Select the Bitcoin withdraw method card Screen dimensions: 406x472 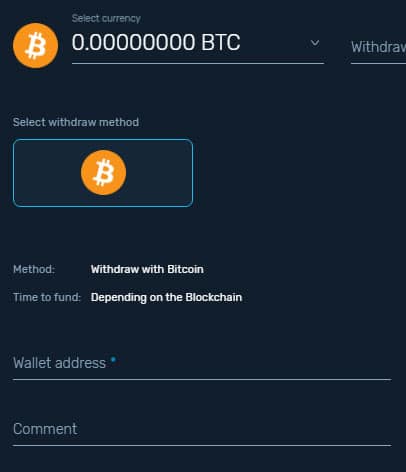pyautogui.click(x=103, y=173)
